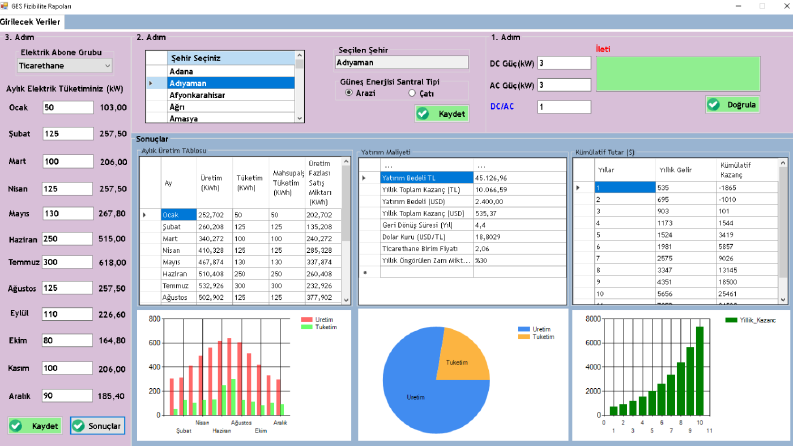
Task: Select the Arazi radio button
Action: [349, 93]
